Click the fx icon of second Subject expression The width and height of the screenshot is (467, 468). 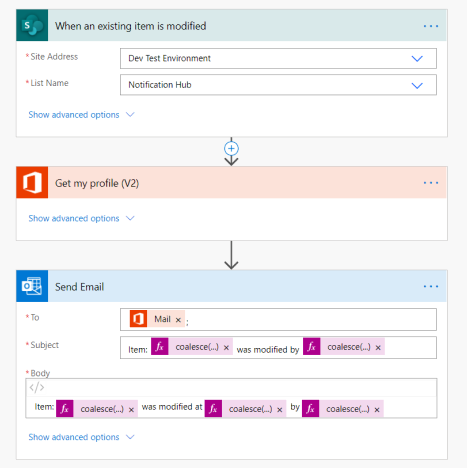[312, 346]
